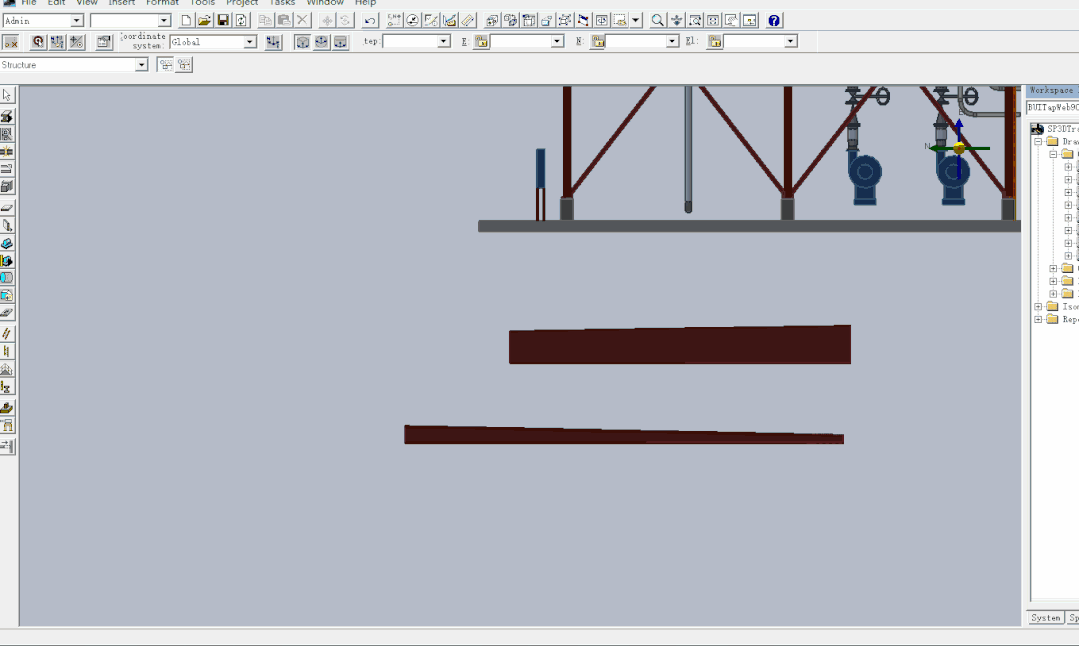Toggle the Easting lock icon
Screen dimensions: 1079x646
tap(481, 42)
